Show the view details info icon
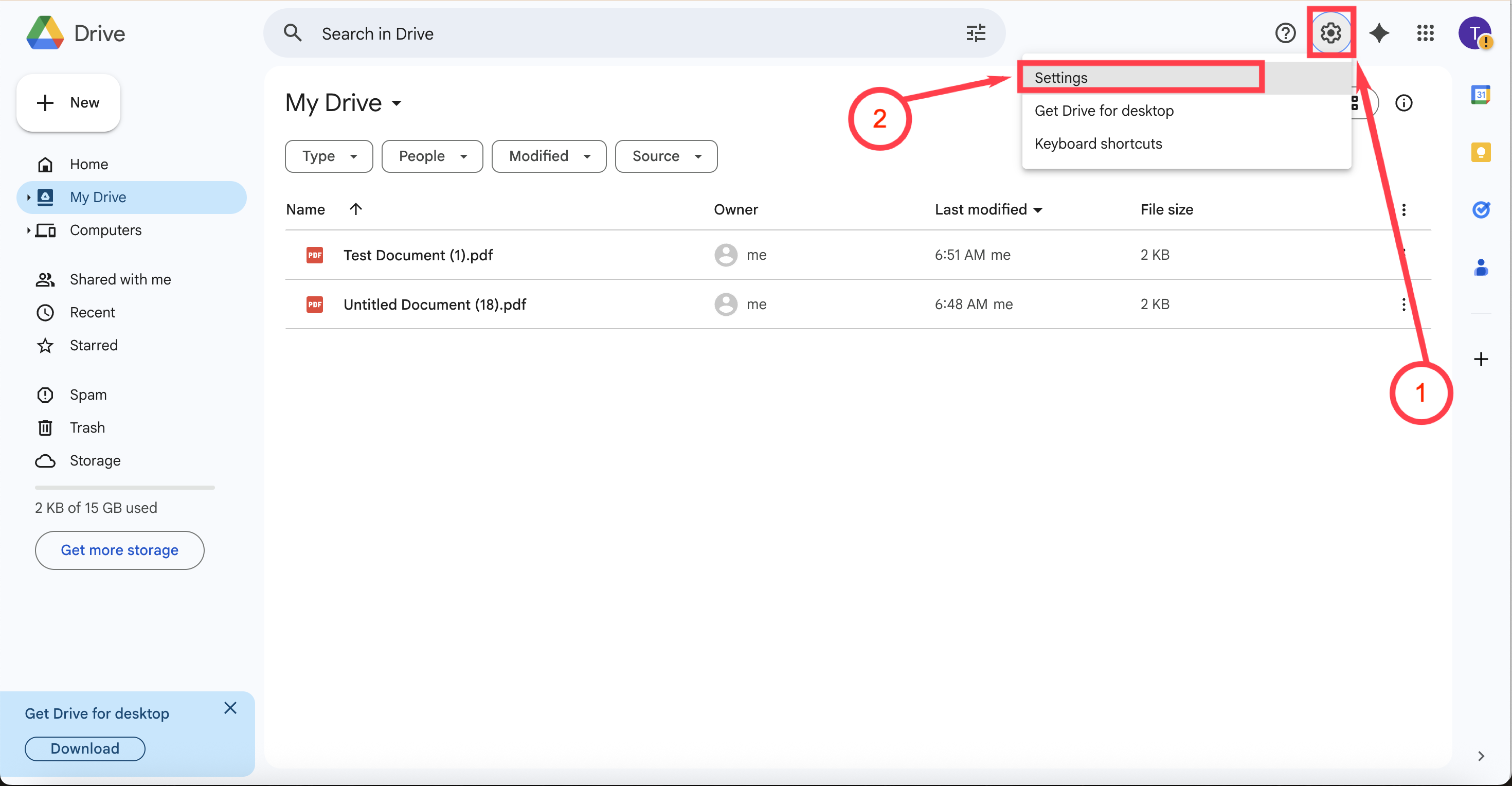This screenshot has height=786, width=1512. (x=1403, y=103)
